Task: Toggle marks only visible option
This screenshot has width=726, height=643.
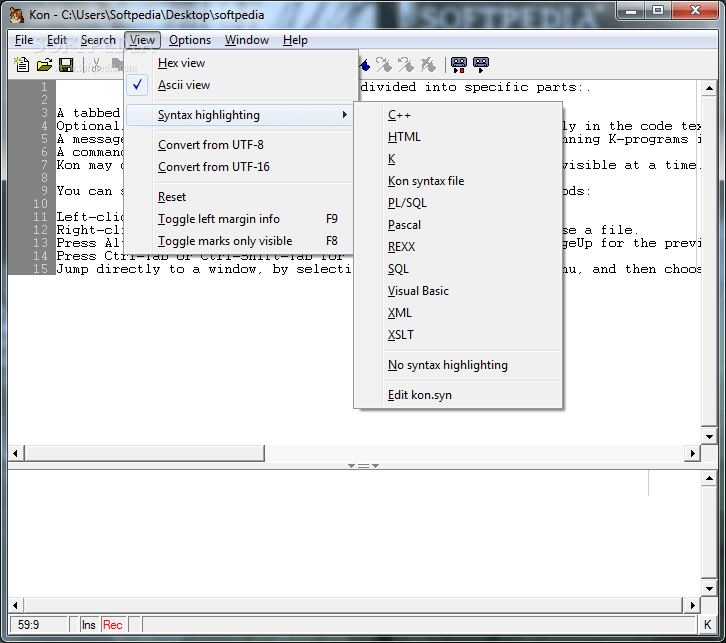Action: tap(239, 241)
